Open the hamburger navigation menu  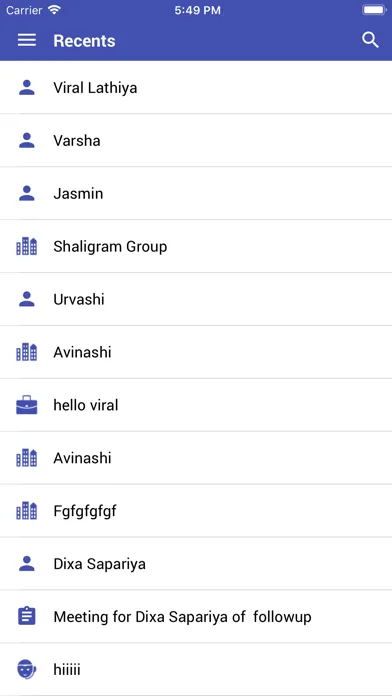pos(27,40)
